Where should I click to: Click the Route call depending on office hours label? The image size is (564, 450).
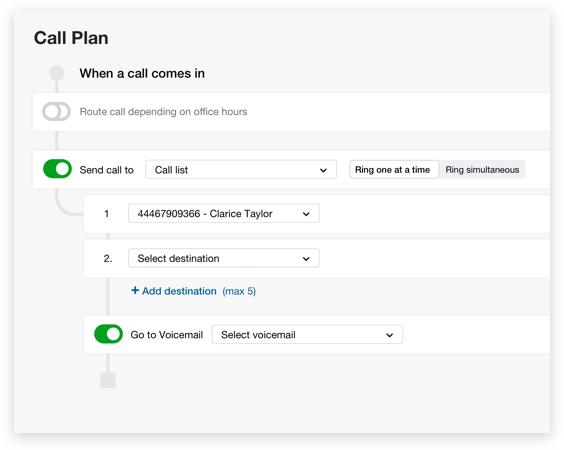click(163, 112)
